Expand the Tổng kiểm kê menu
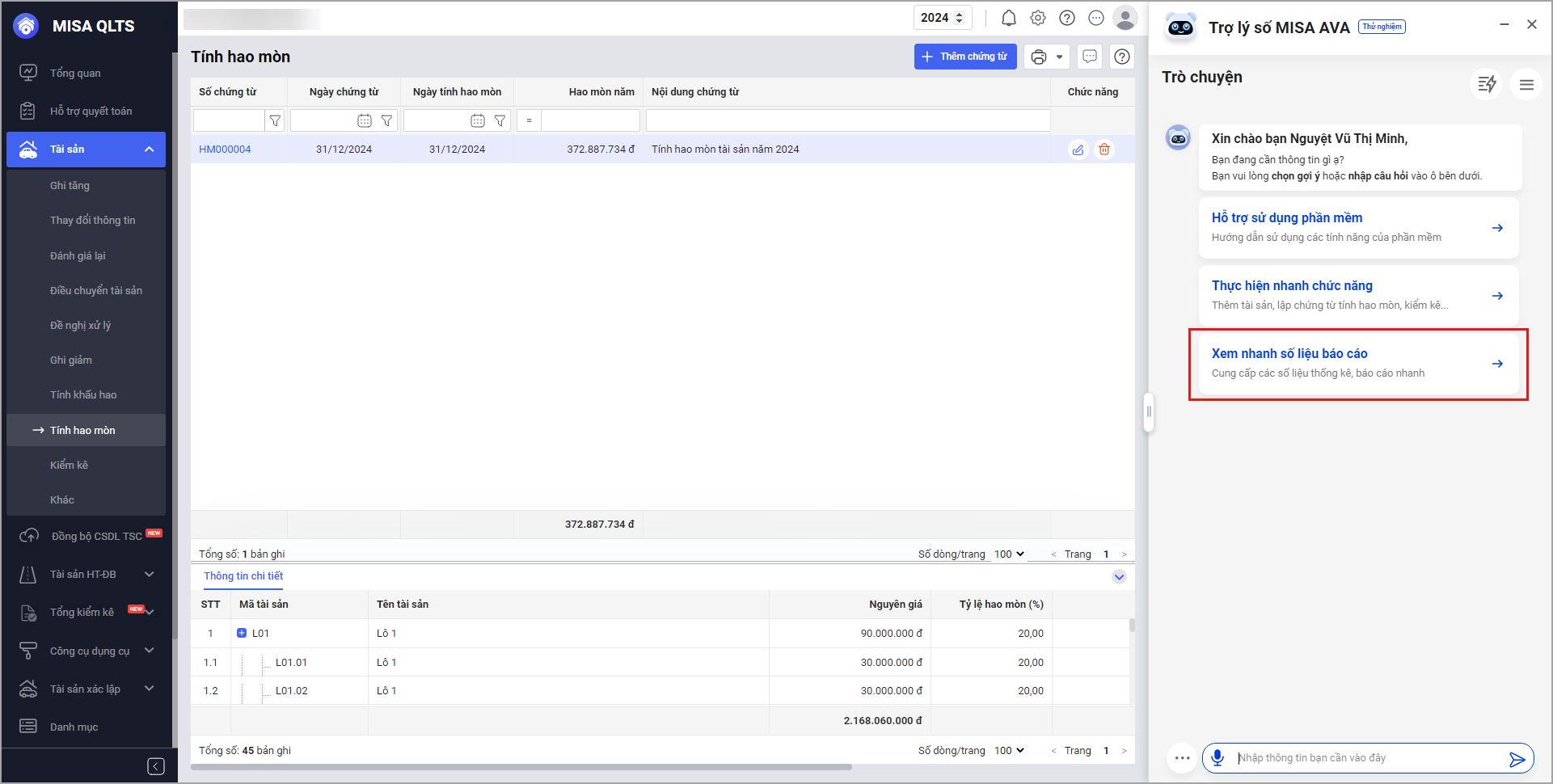 [150, 613]
